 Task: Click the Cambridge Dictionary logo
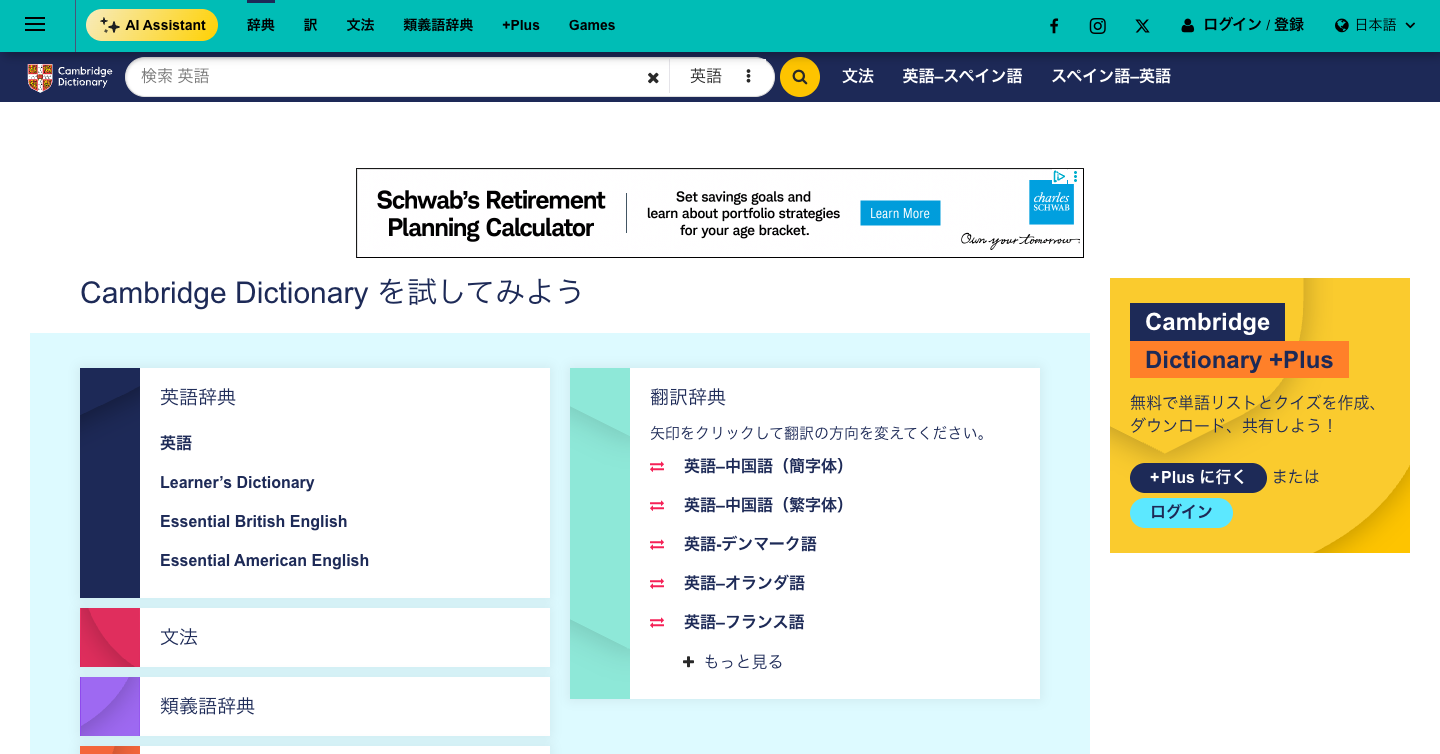click(x=69, y=77)
